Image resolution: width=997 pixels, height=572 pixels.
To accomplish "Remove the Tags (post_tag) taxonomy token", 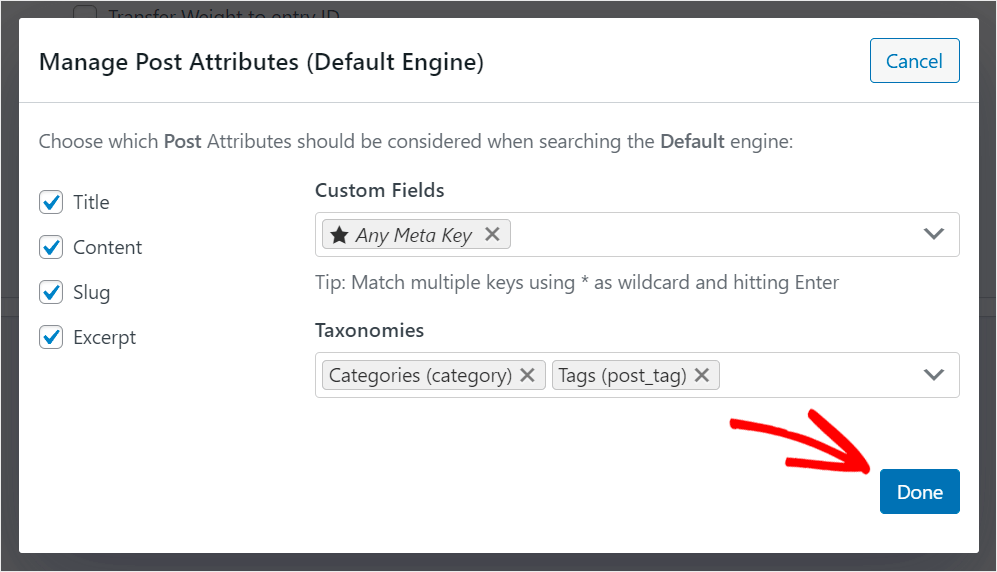I will click(701, 375).
